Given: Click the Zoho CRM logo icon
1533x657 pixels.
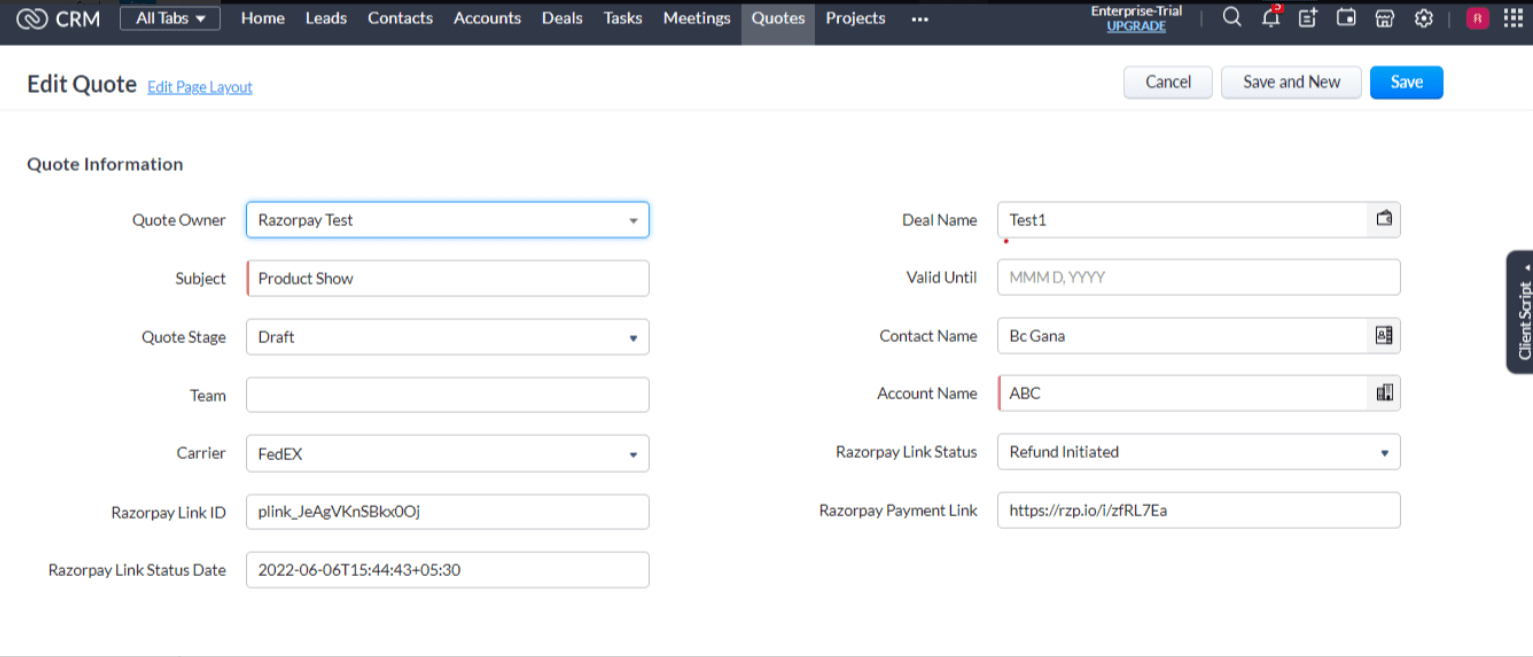Looking at the screenshot, I should click(32, 18).
